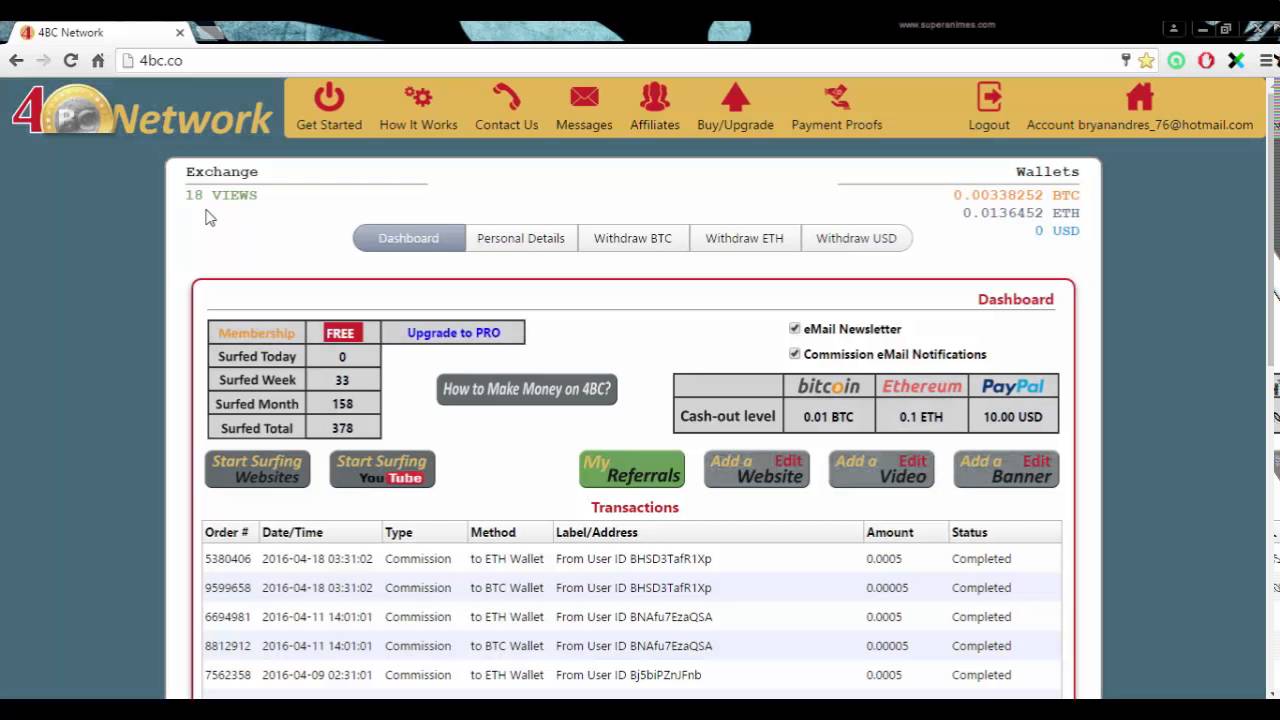Switch to Personal Details tab
This screenshot has height=720, width=1280.
click(521, 238)
